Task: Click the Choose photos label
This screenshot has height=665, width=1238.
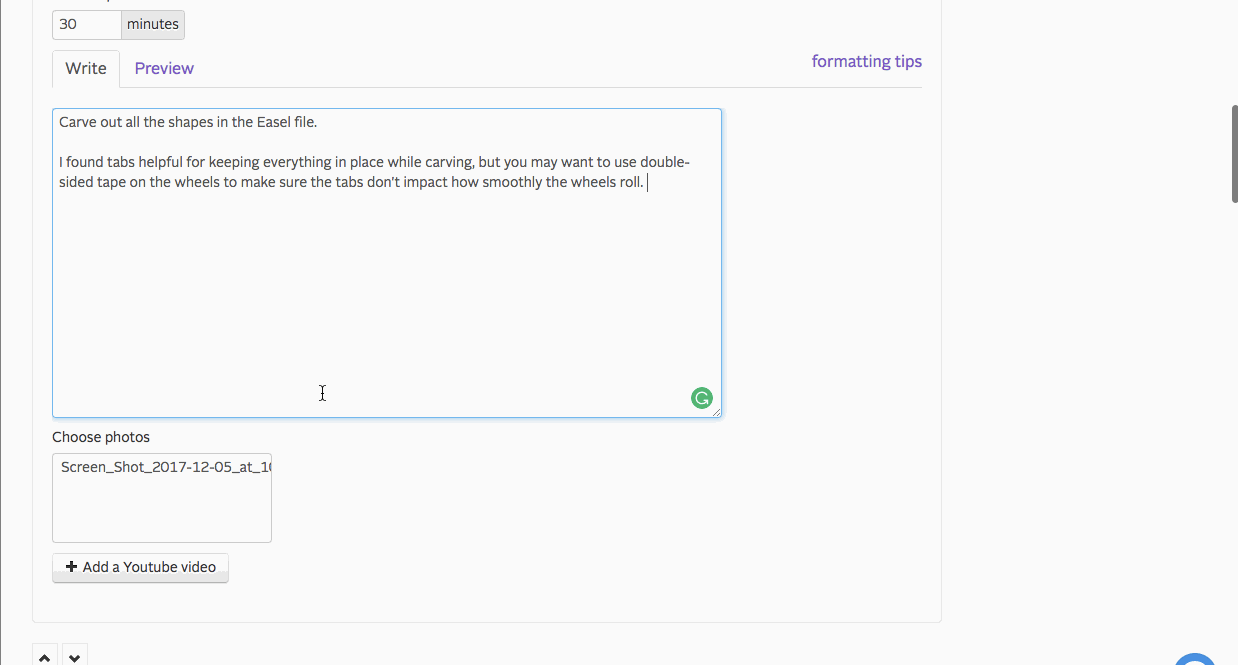Action: point(101,437)
